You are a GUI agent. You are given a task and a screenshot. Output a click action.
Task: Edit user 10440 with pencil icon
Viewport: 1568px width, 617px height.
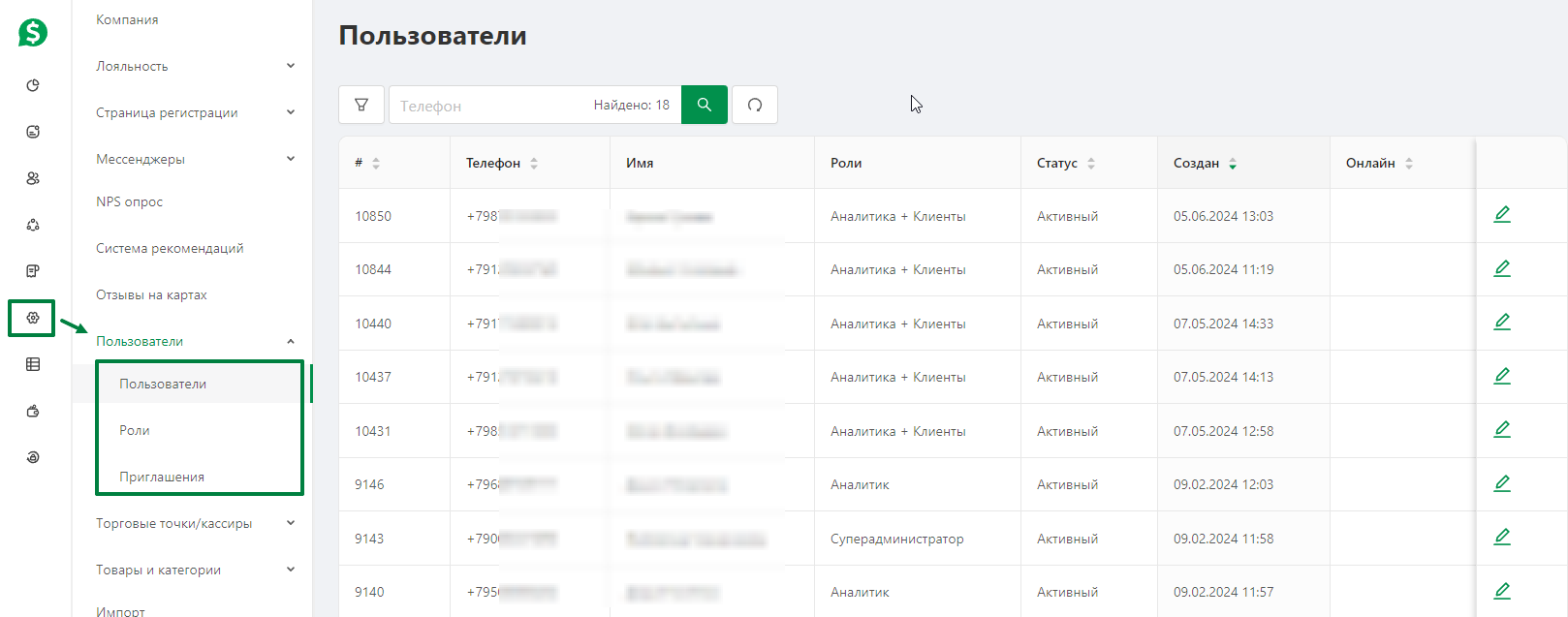pyautogui.click(x=1502, y=323)
